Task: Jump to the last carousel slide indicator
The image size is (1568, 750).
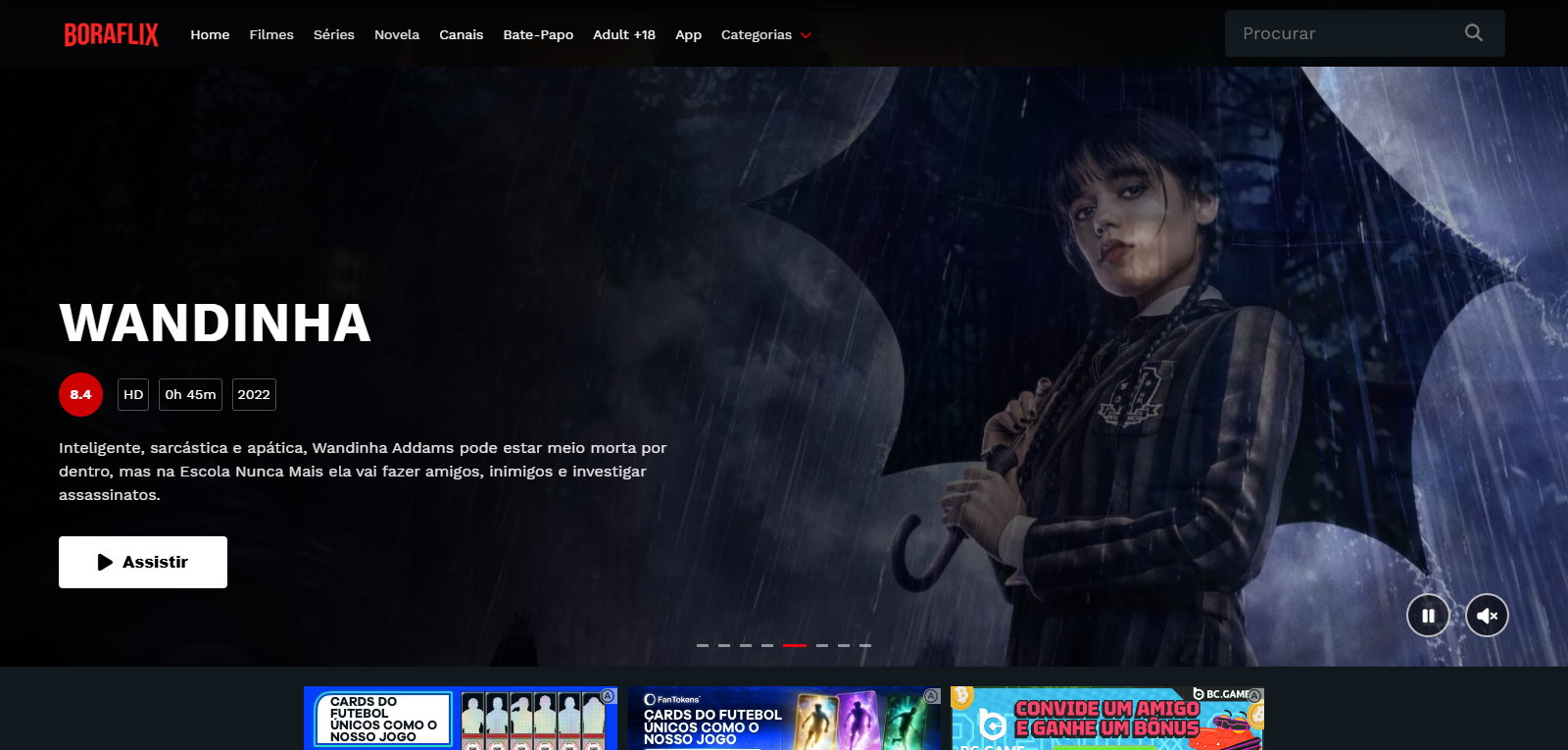Action: [x=865, y=645]
